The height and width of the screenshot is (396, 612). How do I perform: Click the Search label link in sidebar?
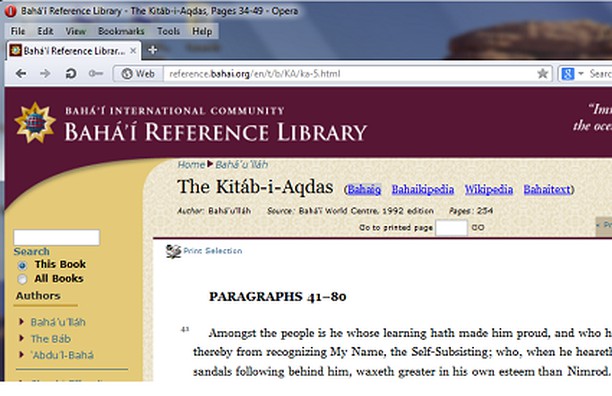coord(32,251)
